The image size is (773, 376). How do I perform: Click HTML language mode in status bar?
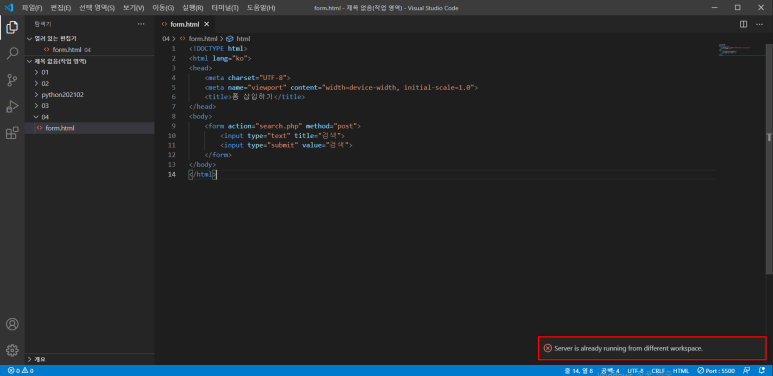681,371
